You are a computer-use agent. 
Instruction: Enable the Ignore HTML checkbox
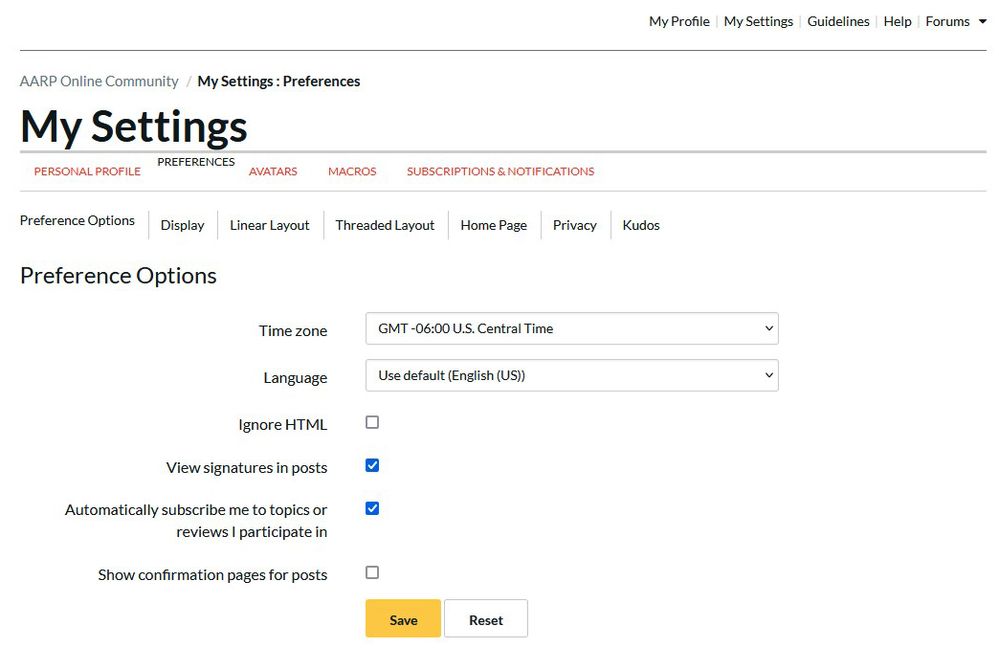click(x=372, y=423)
